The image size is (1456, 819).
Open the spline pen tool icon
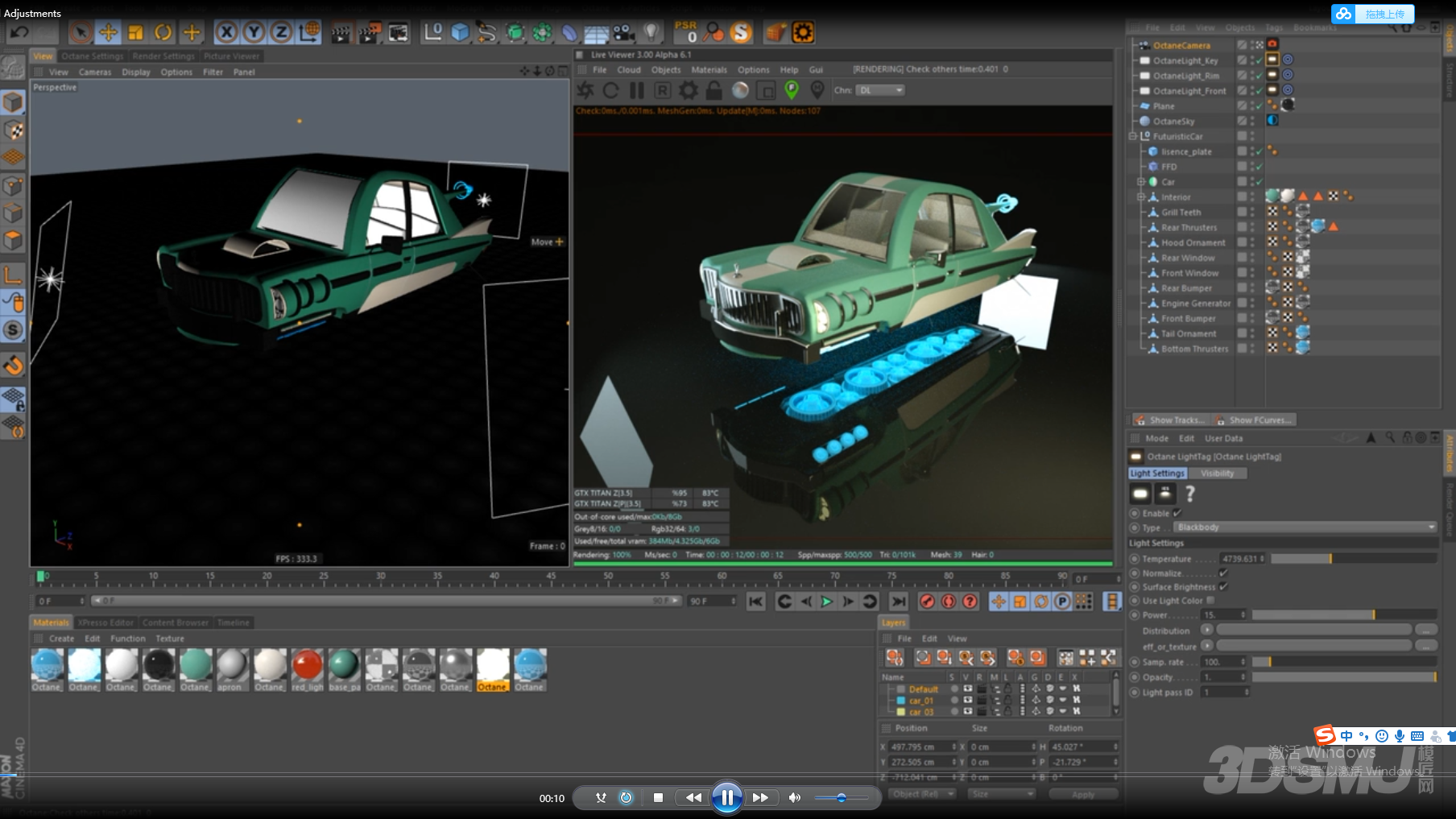tap(487, 32)
